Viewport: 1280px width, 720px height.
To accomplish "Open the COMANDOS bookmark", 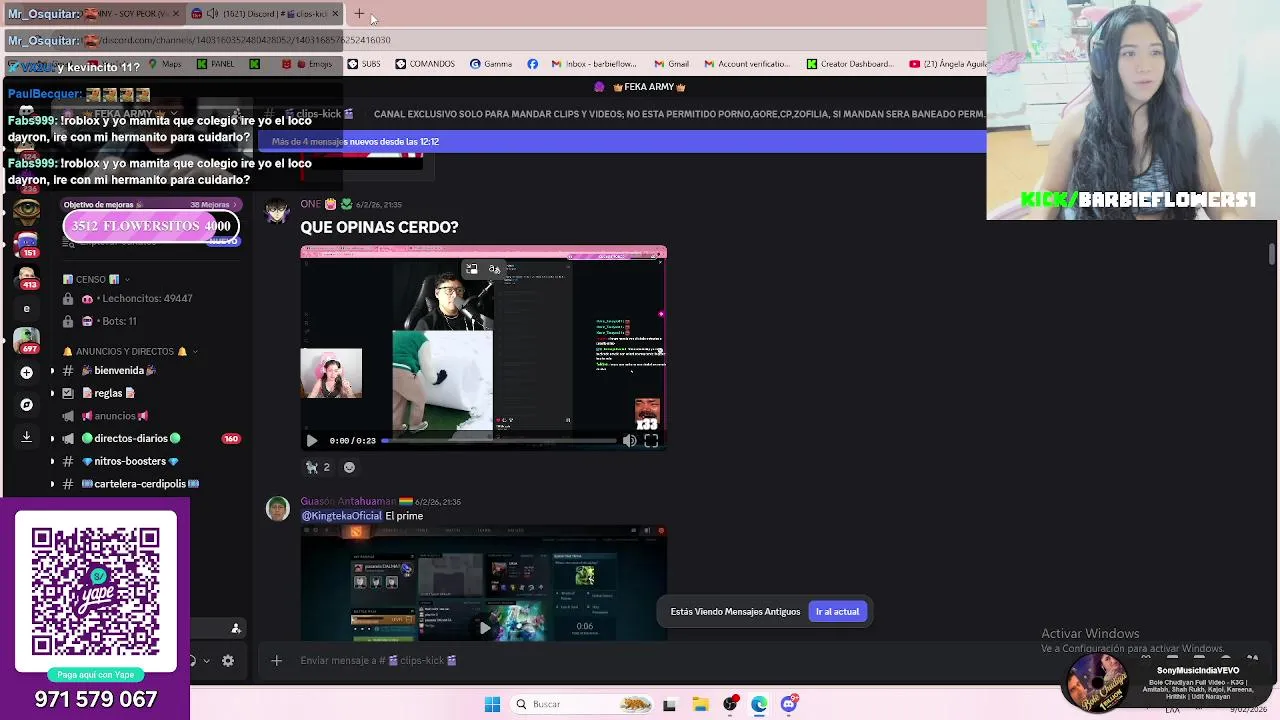I will point(425,64).
